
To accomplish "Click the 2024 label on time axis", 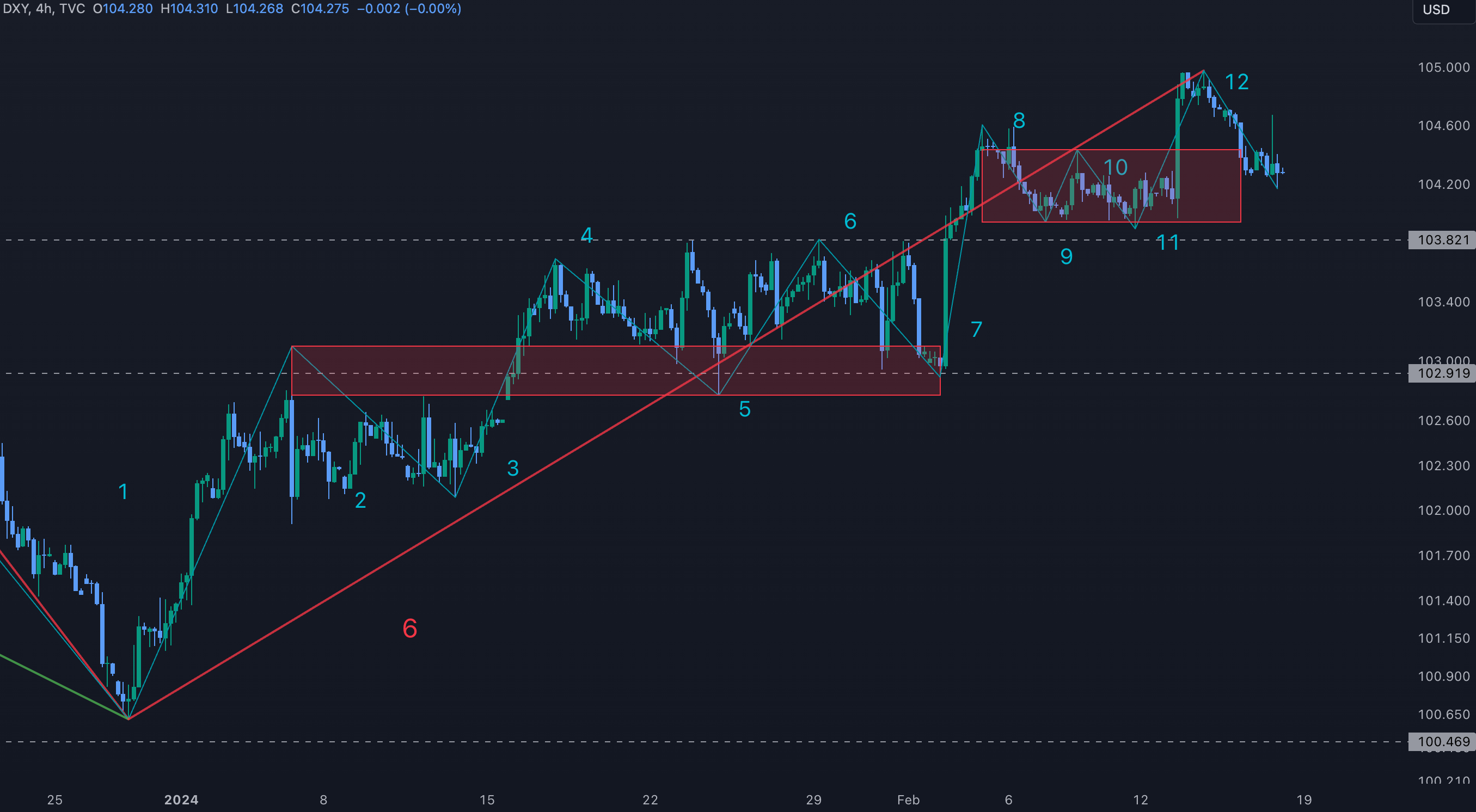I will (181, 799).
